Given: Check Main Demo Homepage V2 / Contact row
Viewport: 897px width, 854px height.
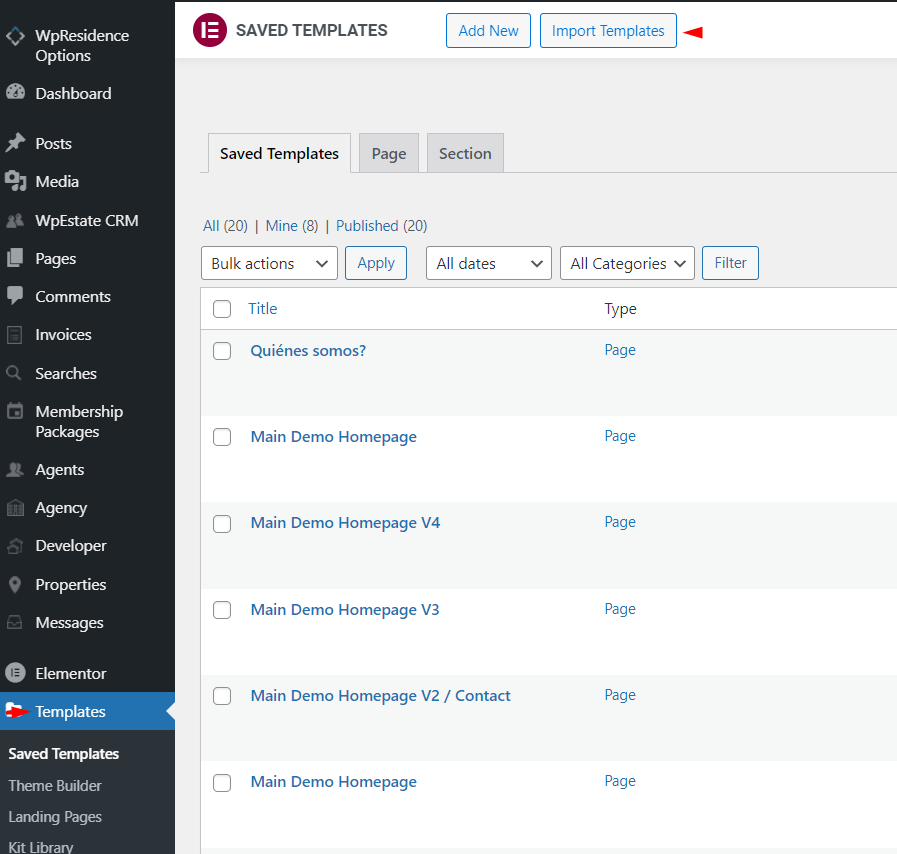Looking at the screenshot, I should click(222, 696).
